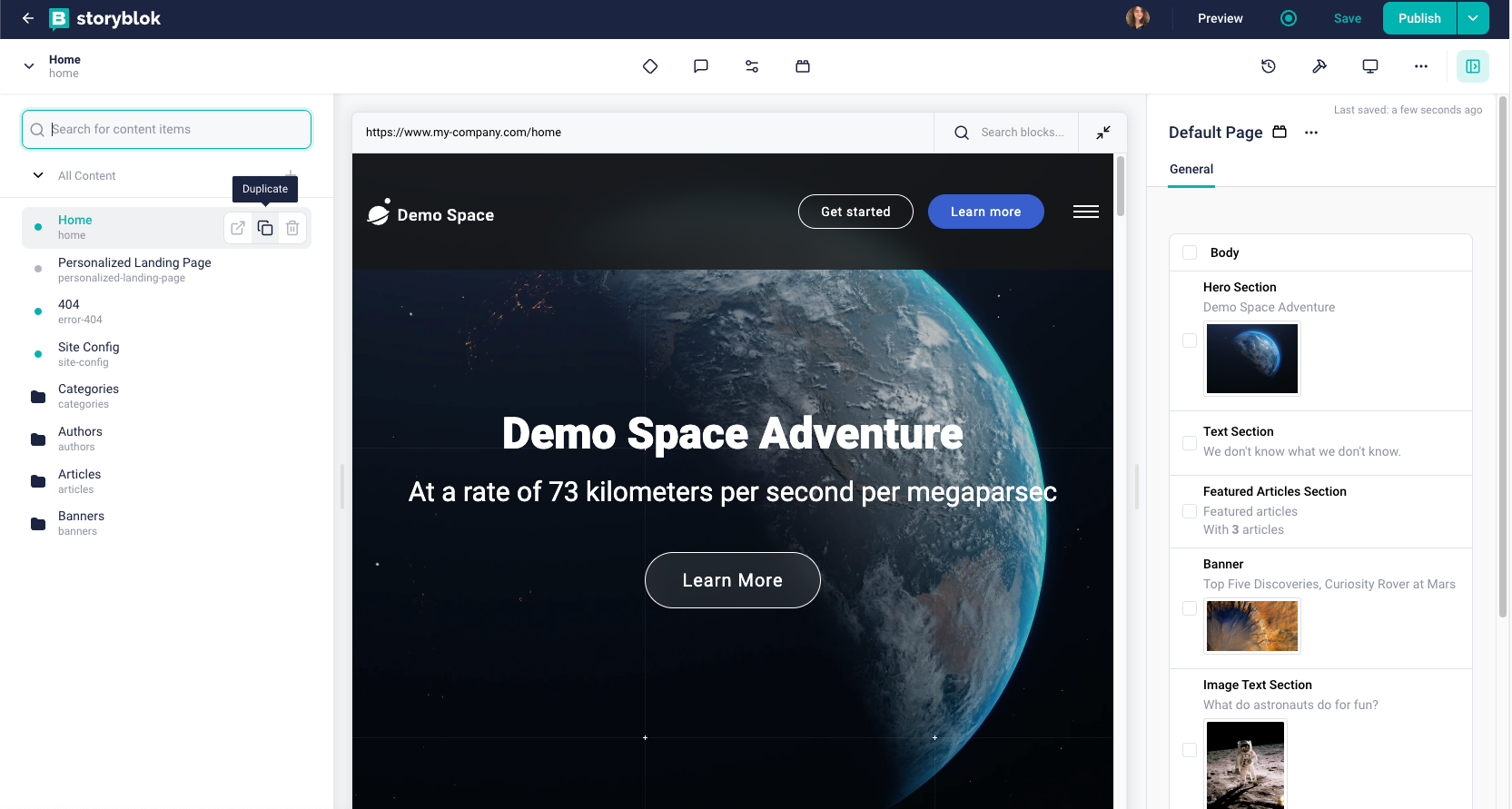Open the config sliders icon
The height and width of the screenshot is (809, 1512).
point(752,66)
